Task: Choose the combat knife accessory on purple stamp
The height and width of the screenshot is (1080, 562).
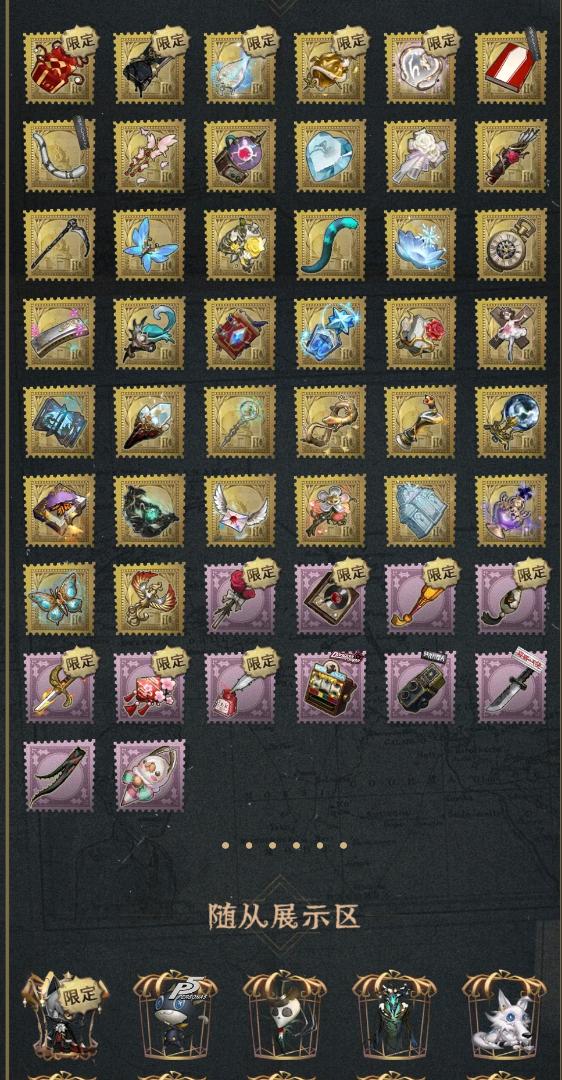Action: [x=511, y=687]
